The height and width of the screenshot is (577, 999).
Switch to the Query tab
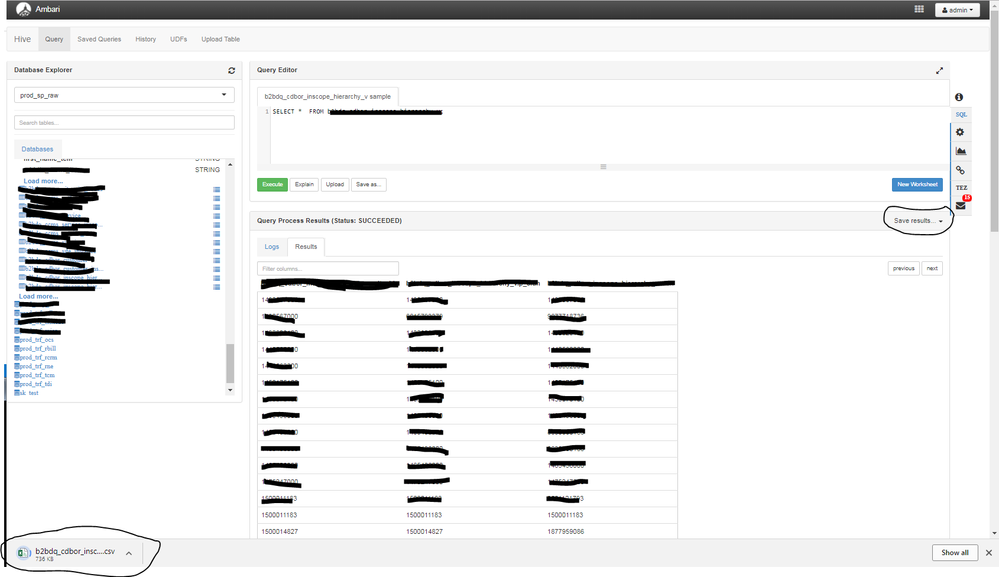(x=54, y=39)
